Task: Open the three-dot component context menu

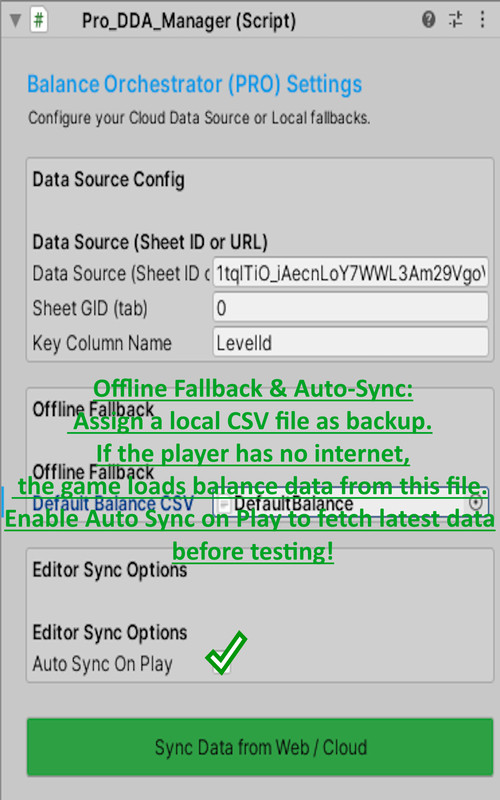Action: 482,20
